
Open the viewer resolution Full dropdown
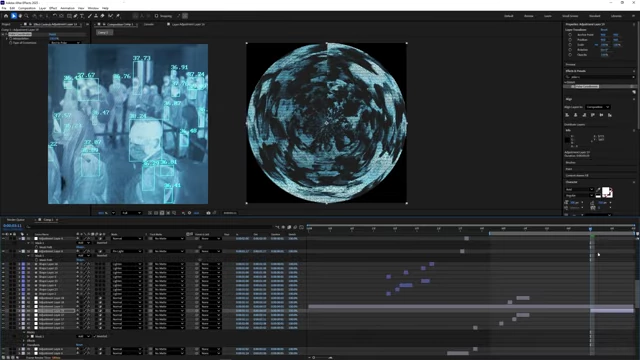point(131,213)
